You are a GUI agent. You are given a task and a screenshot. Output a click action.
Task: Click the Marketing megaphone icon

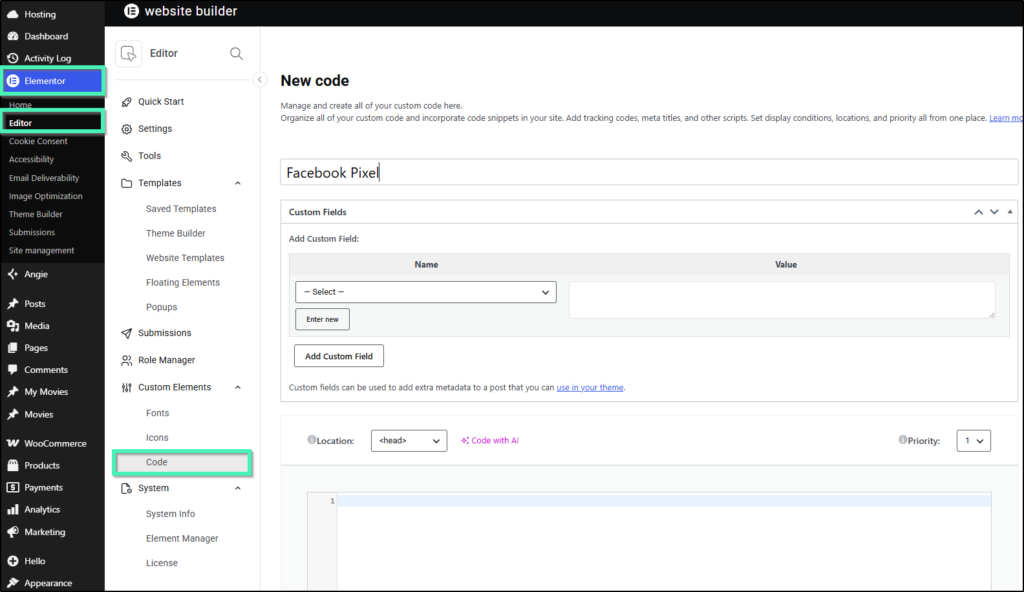12,532
